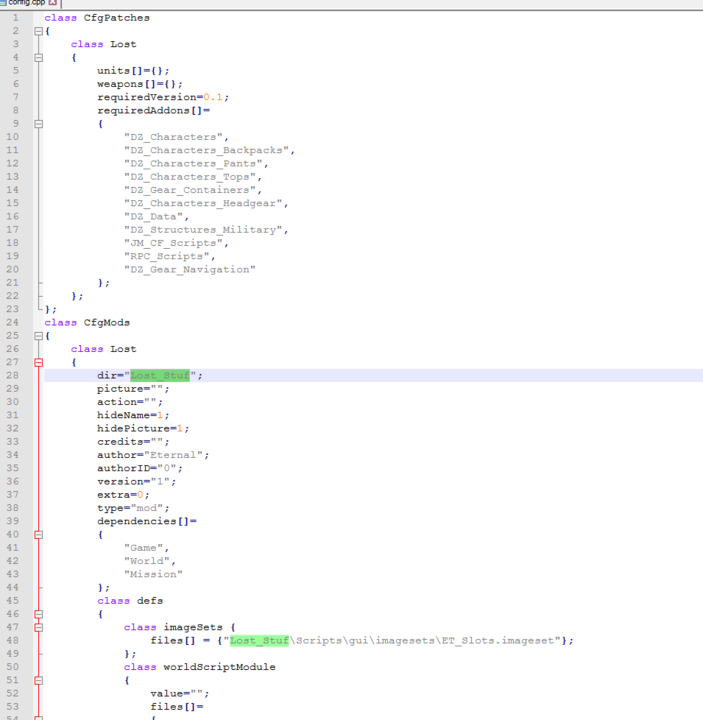Collapse the dependencies array fold at line 40

click(x=39, y=535)
